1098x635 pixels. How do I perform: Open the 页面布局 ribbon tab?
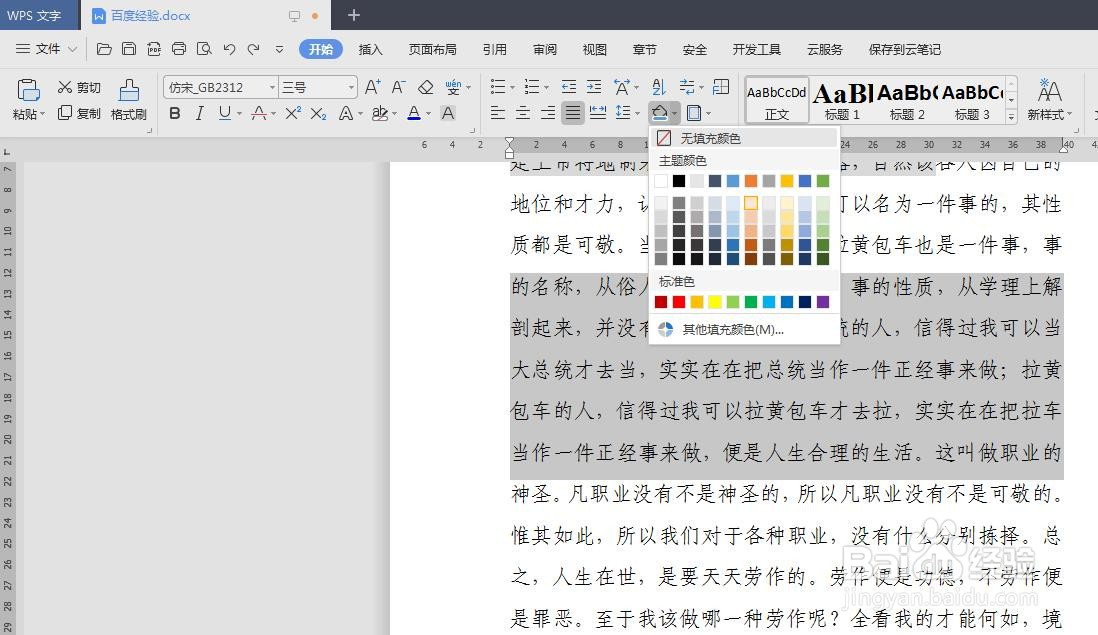click(x=432, y=49)
